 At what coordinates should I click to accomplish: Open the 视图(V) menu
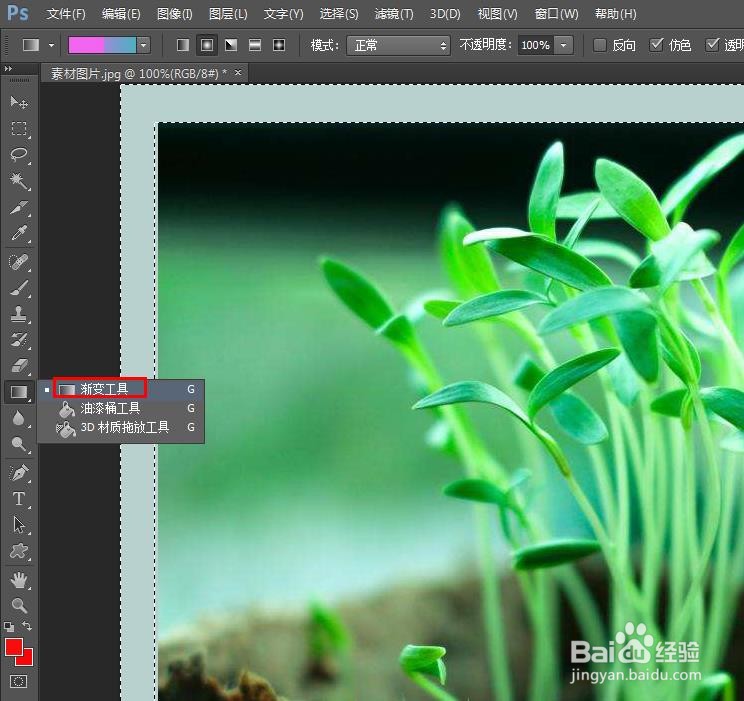click(497, 14)
